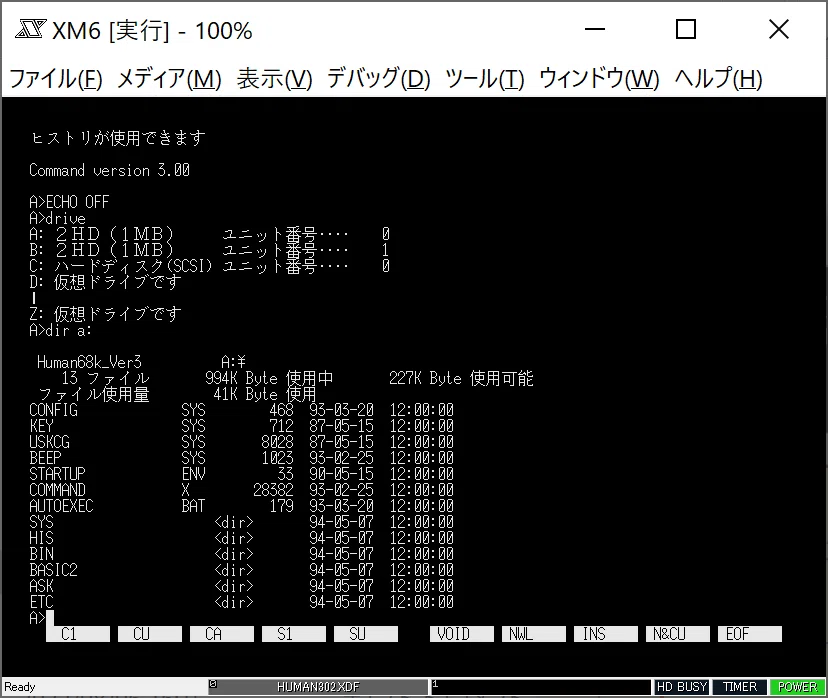The width and height of the screenshot is (828, 698).
Task: Click the XM6 application icon in title bar
Action: (x=31, y=30)
